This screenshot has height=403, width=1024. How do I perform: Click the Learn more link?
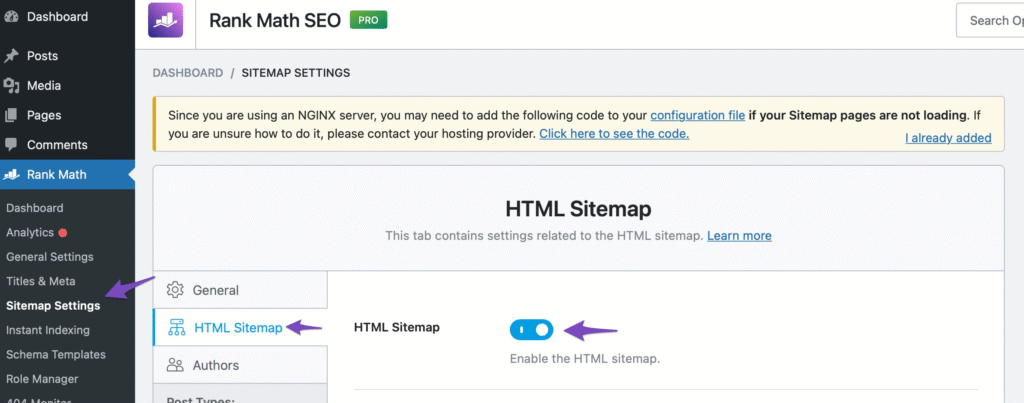pyautogui.click(x=739, y=236)
